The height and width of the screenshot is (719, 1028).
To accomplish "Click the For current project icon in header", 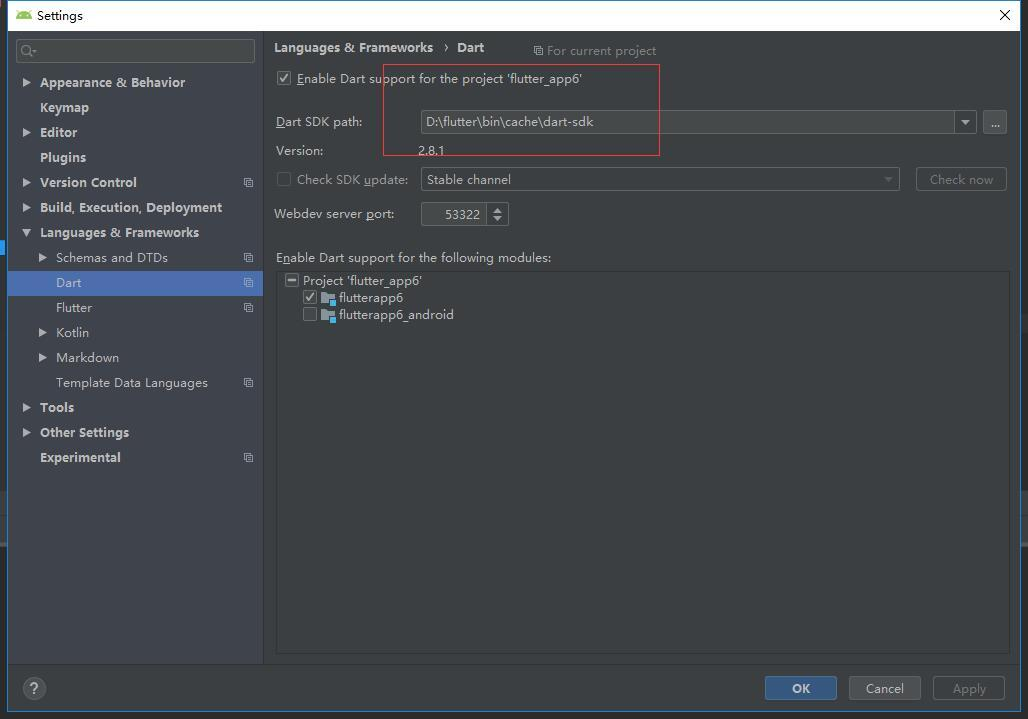I will (x=538, y=50).
